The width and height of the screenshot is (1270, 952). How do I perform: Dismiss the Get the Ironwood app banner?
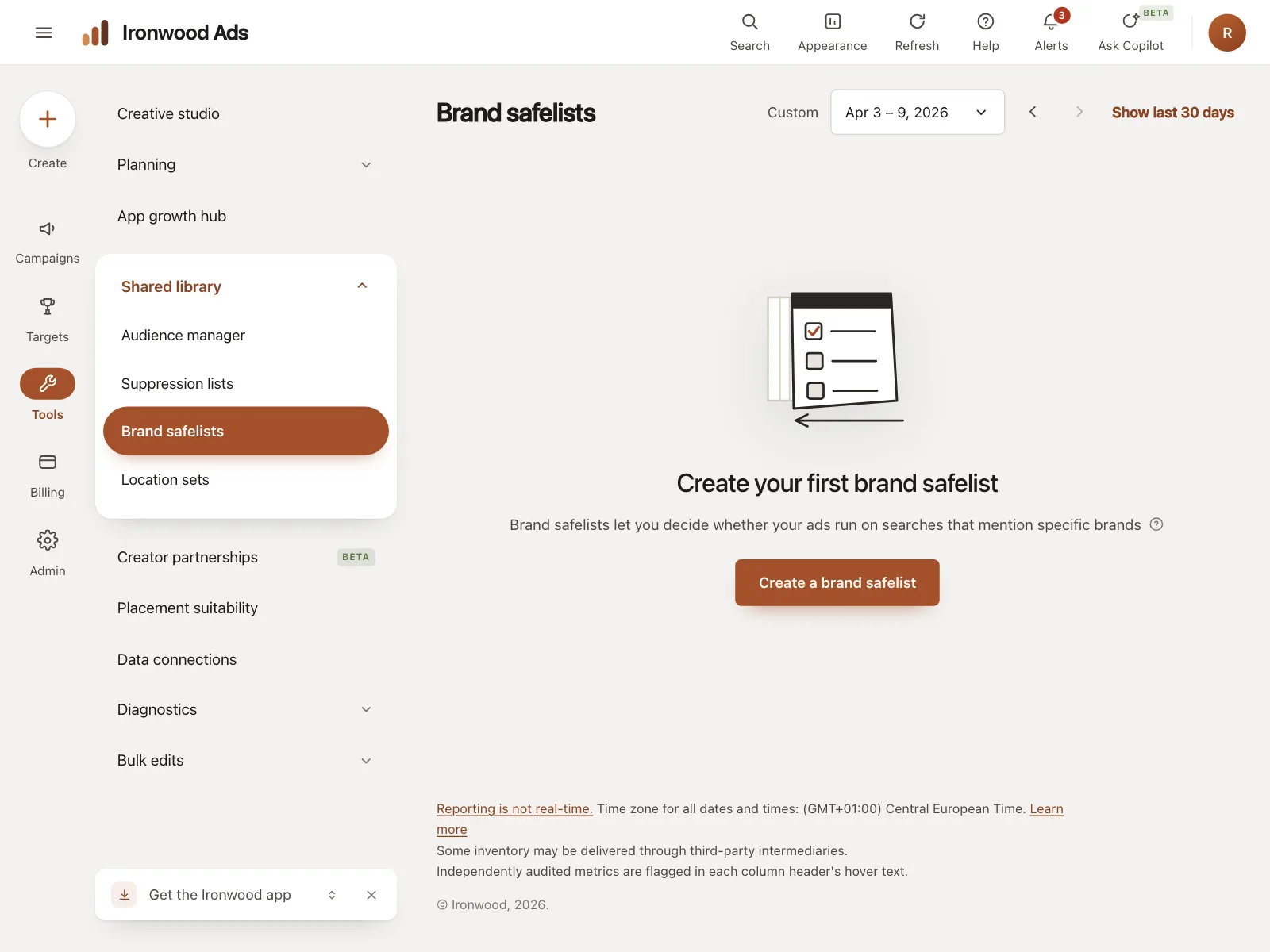coord(371,895)
